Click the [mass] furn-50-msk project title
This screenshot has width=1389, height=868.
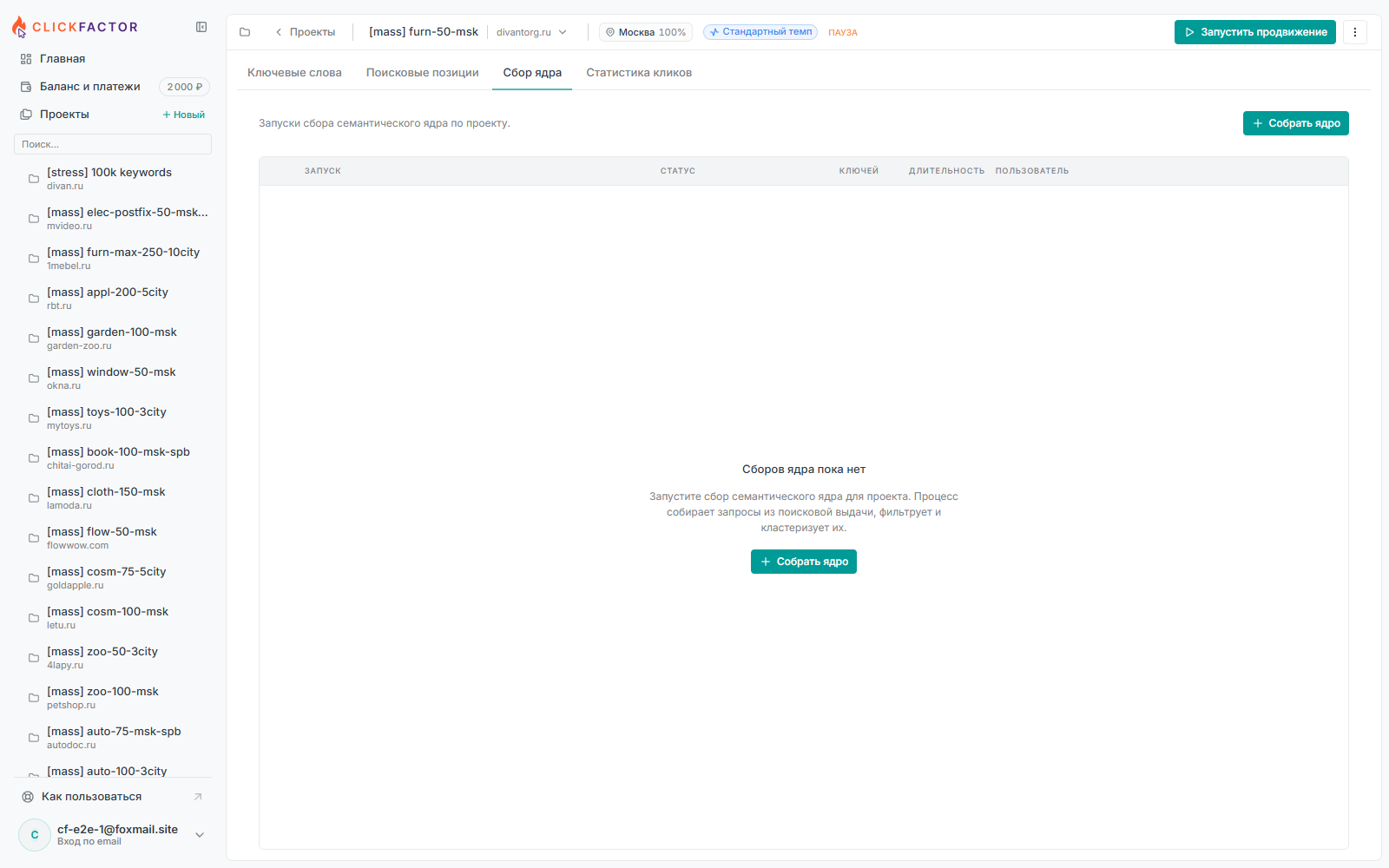(424, 32)
